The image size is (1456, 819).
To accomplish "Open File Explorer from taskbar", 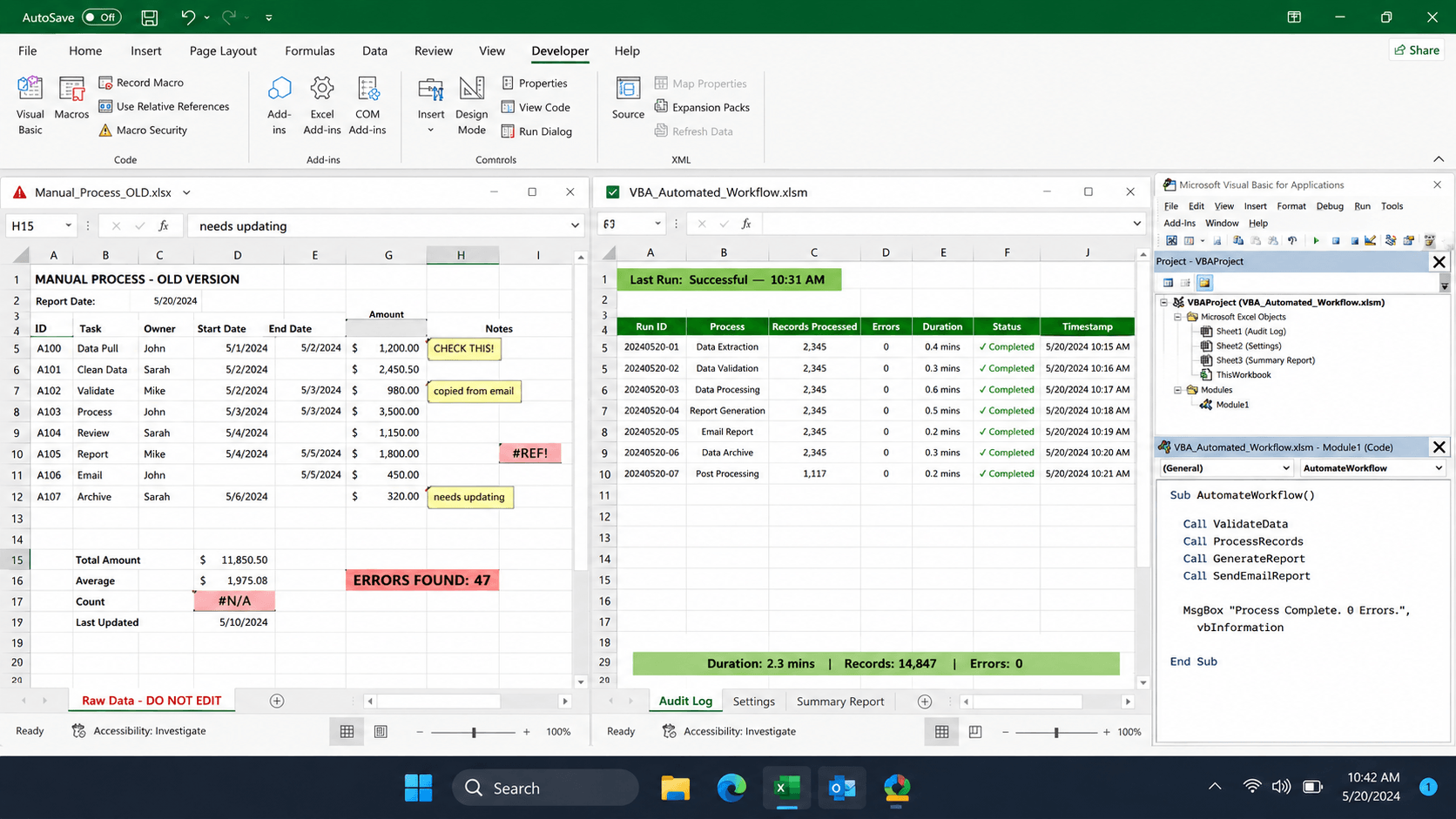I will point(676,789).
